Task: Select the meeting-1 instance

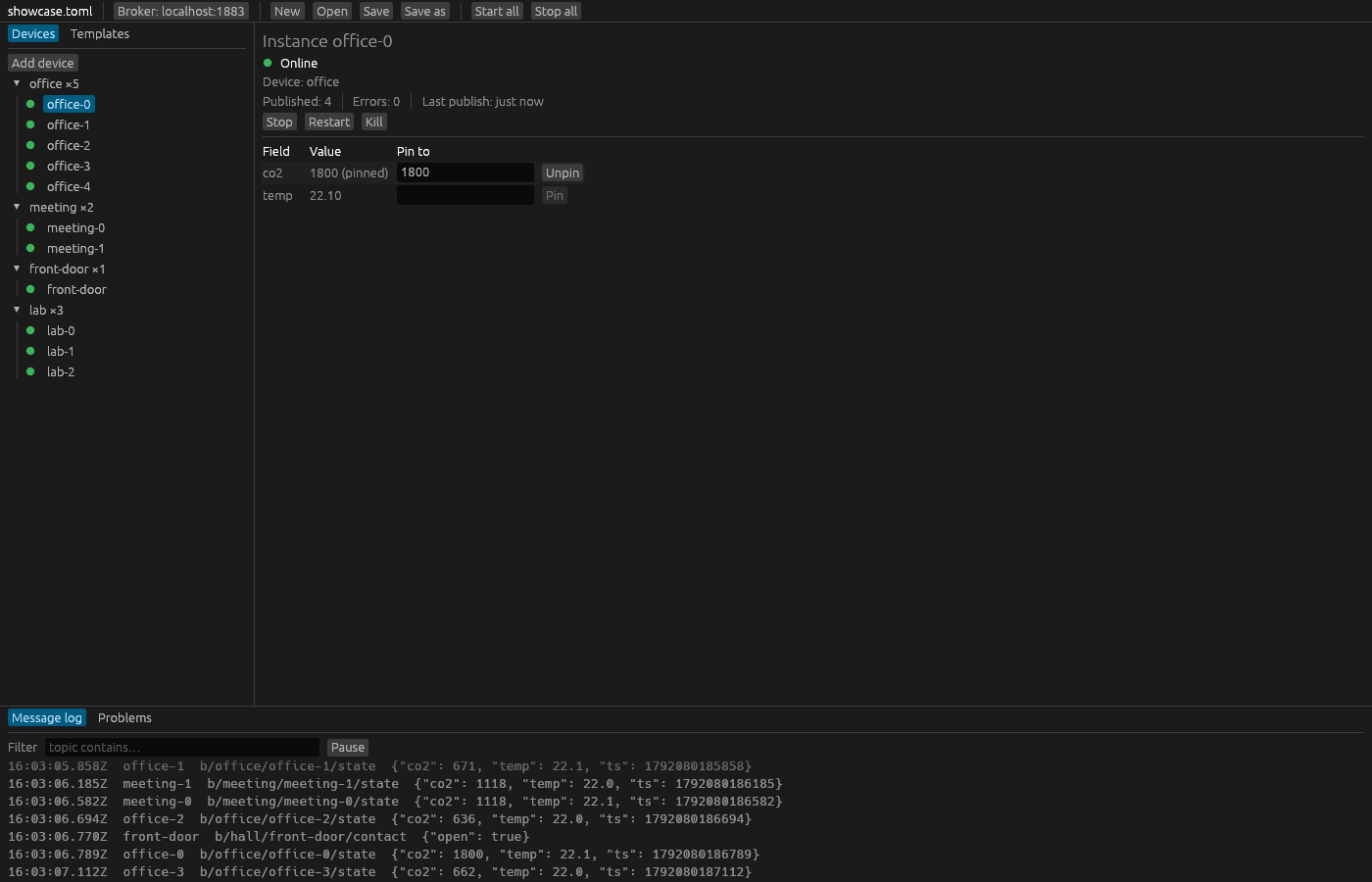Action: (75, 248)
